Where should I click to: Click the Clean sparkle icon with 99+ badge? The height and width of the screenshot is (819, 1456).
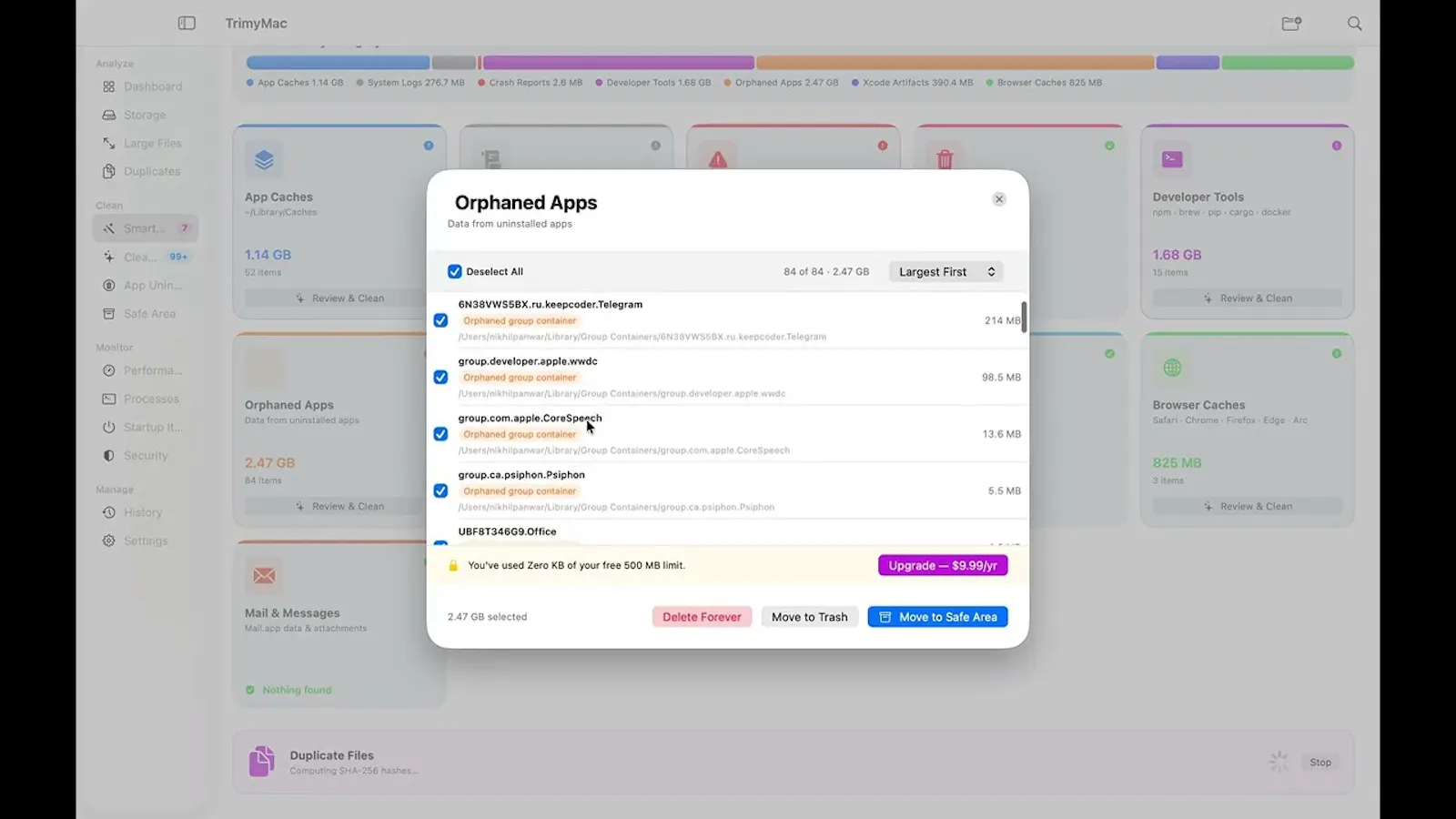coord(109,257)
